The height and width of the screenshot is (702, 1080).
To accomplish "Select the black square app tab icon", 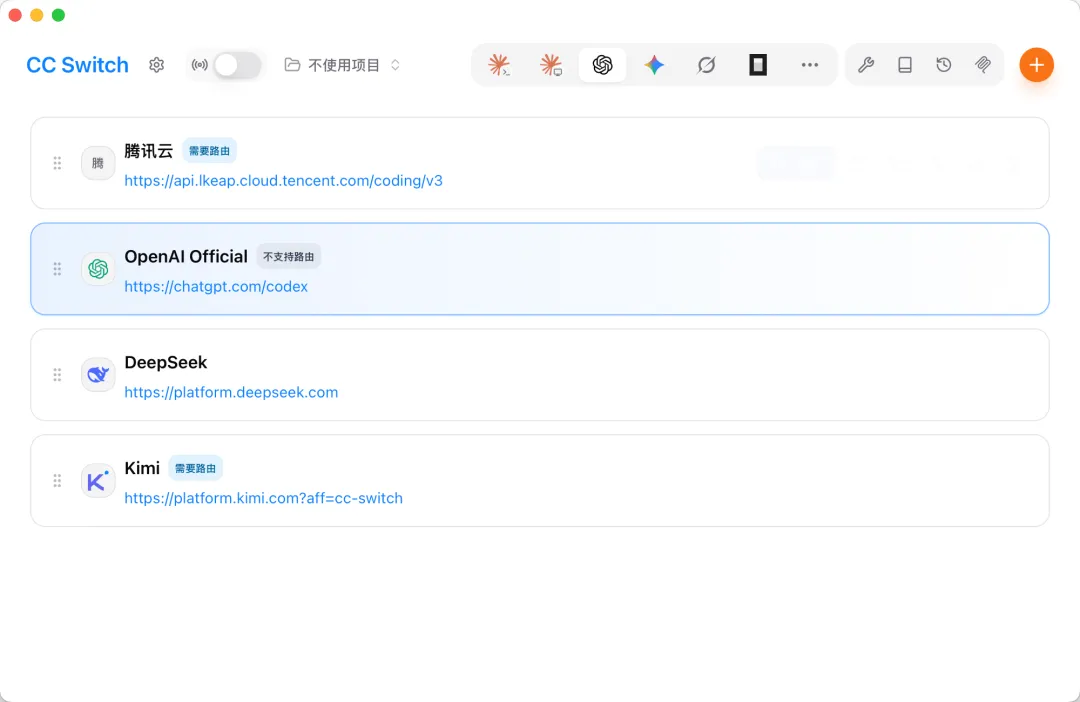I will 758,65.
